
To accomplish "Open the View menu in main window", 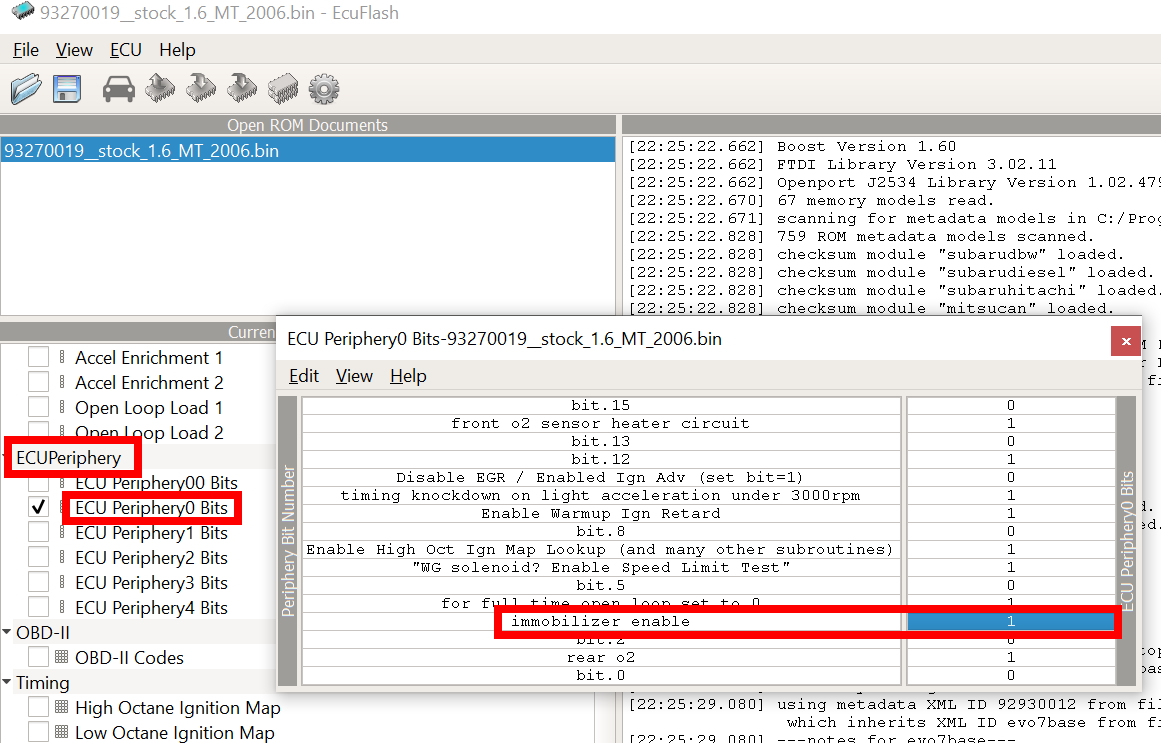I will click(x=74, y=50).
